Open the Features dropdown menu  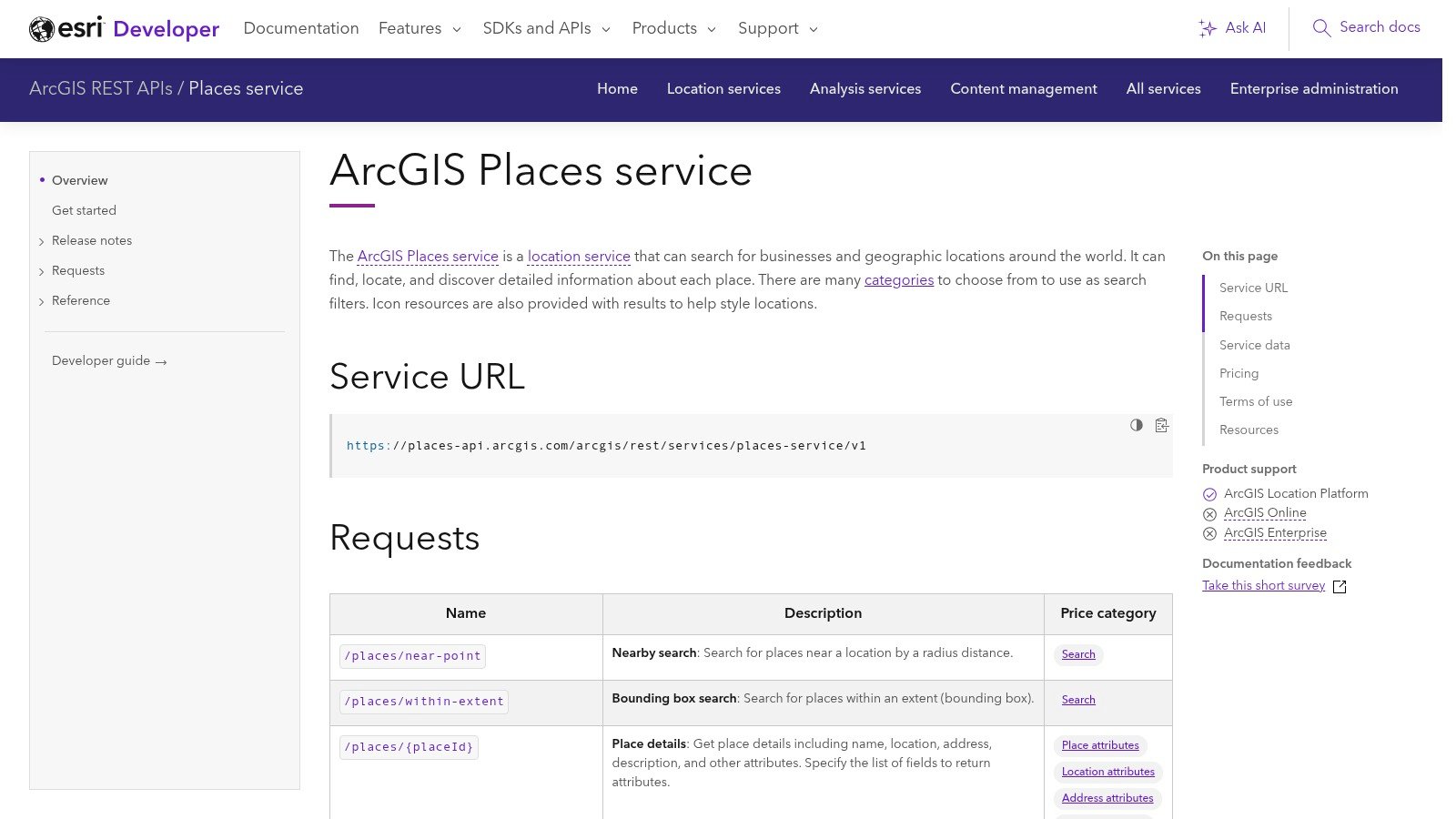coord(420,28)
